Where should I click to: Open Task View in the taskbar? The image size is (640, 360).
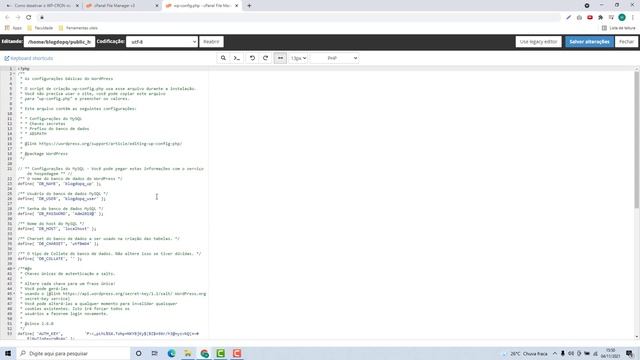(155, 353)
